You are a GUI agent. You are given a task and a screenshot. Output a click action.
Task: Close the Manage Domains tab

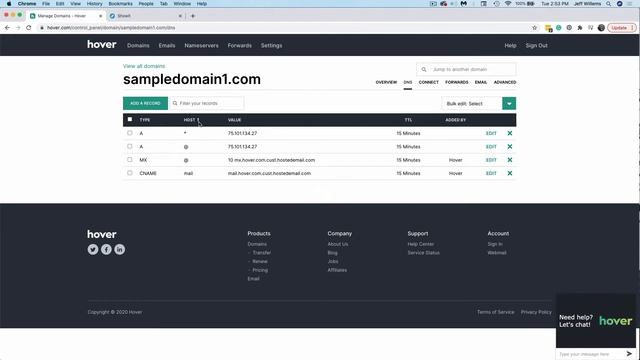click(100, 16)
